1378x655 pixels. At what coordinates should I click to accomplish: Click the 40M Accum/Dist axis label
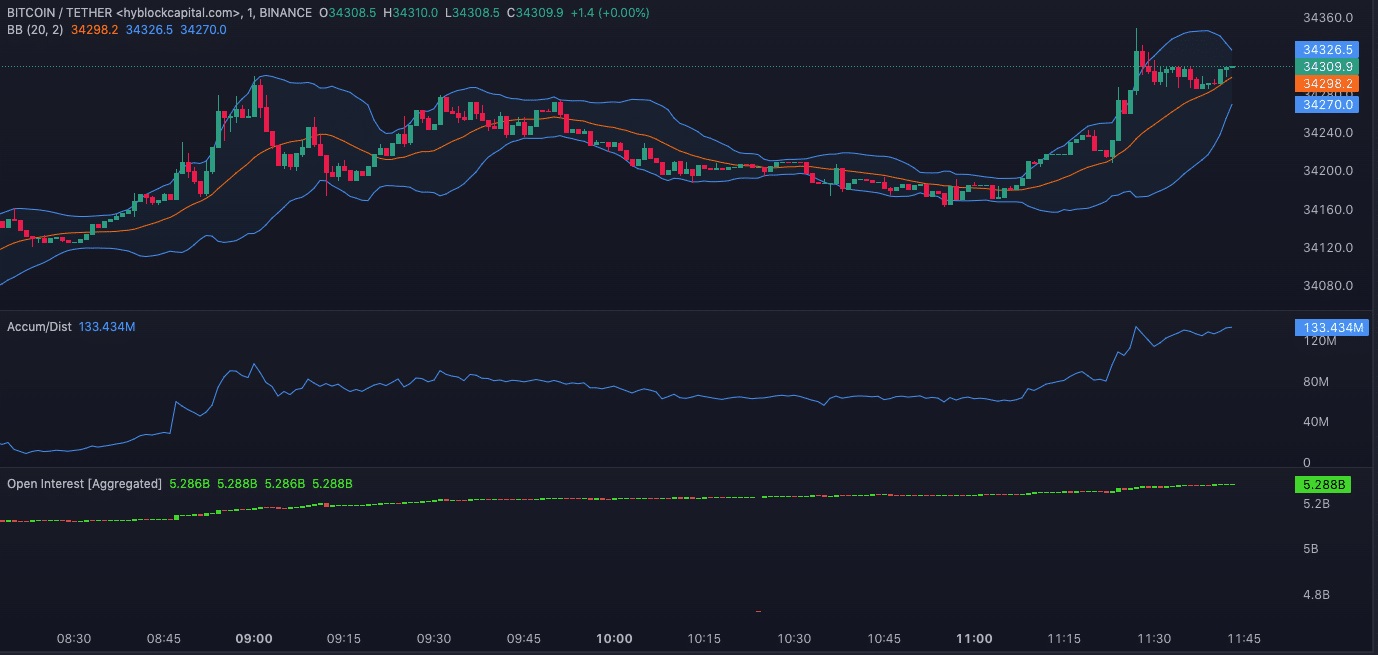point(1318,422)
